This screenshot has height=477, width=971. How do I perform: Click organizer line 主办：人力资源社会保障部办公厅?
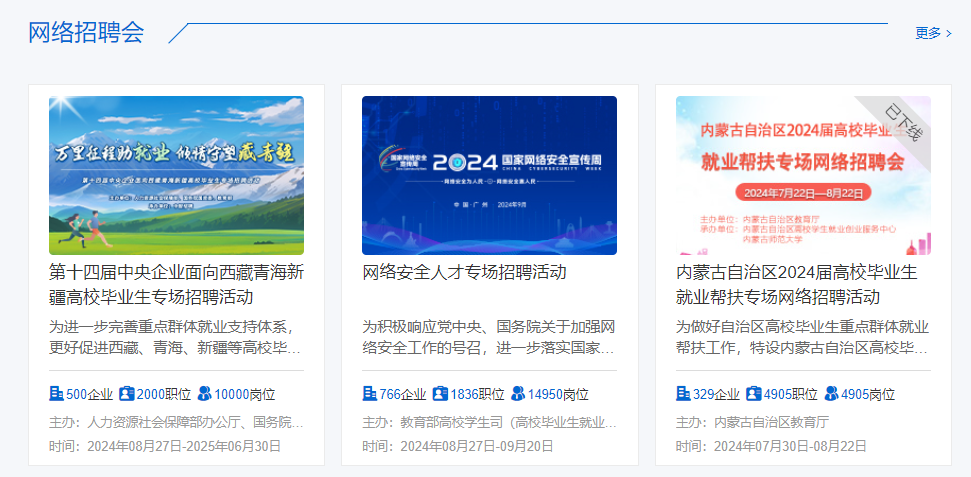click(x=176, y=423)
